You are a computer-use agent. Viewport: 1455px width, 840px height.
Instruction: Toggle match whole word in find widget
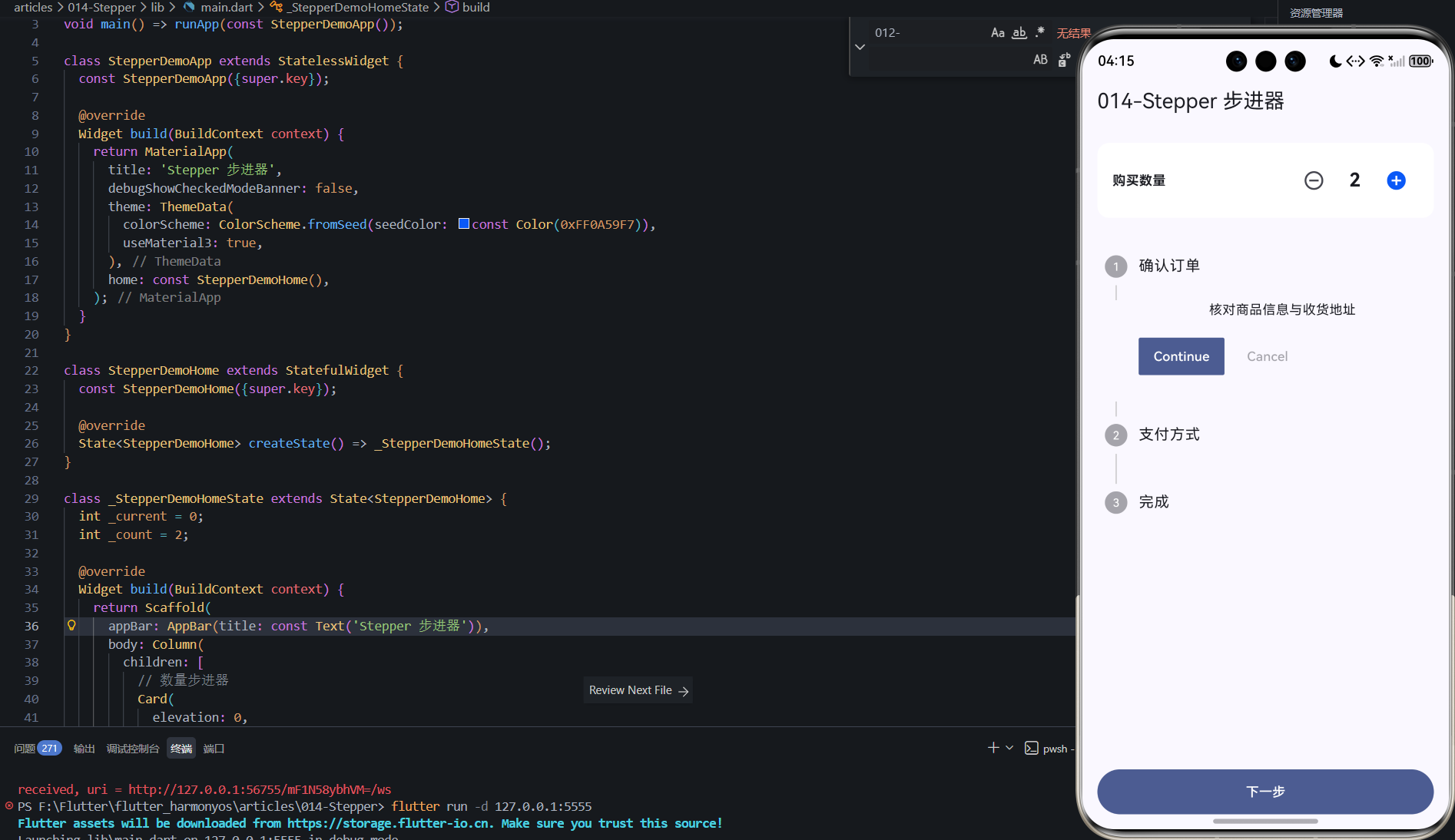1019,33
